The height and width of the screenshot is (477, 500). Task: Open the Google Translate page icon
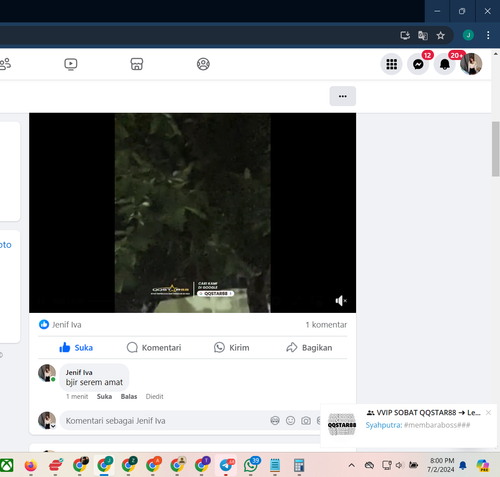point(423,35)
